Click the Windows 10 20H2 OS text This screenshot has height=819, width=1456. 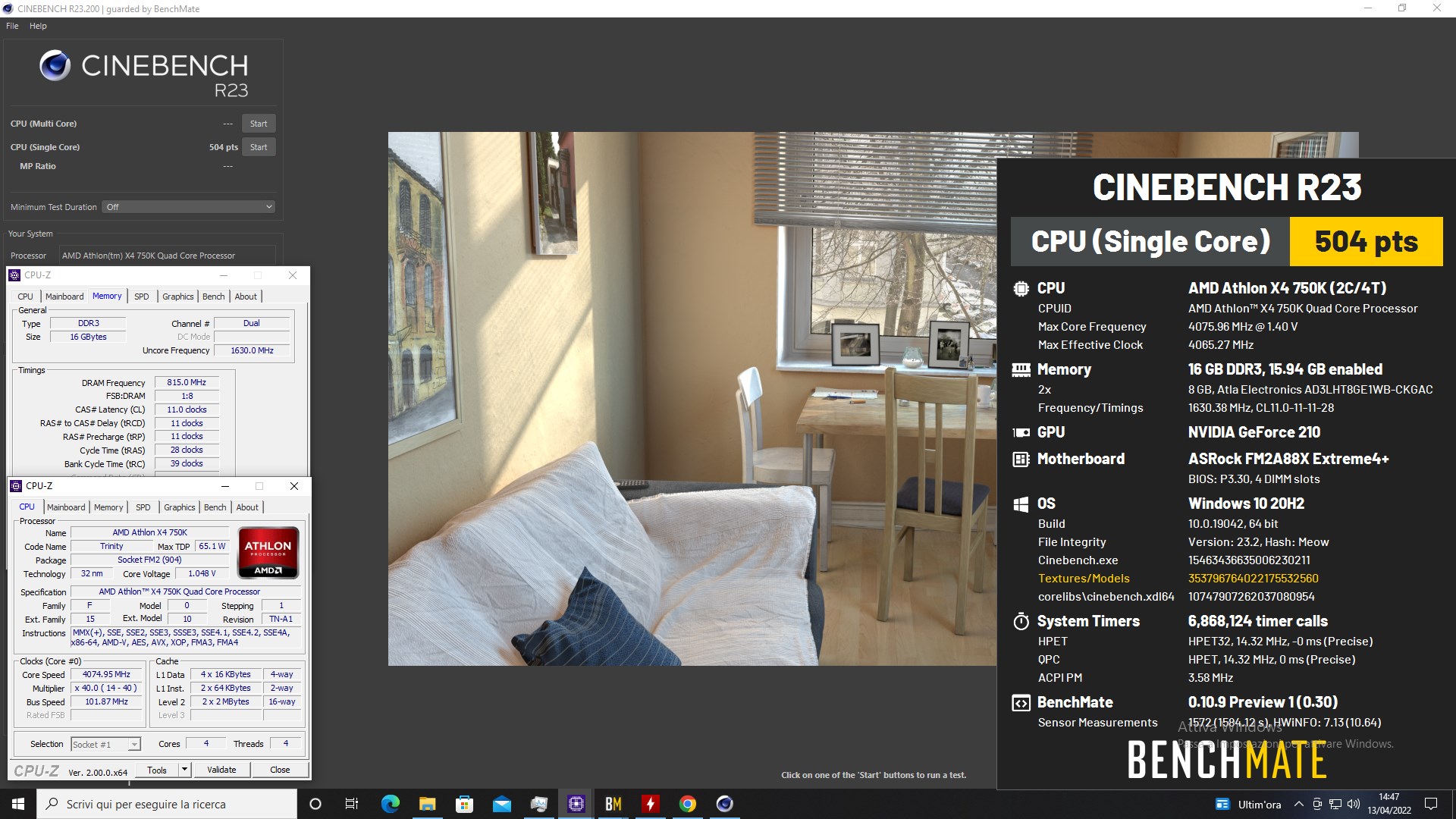tap(1246, 504)
